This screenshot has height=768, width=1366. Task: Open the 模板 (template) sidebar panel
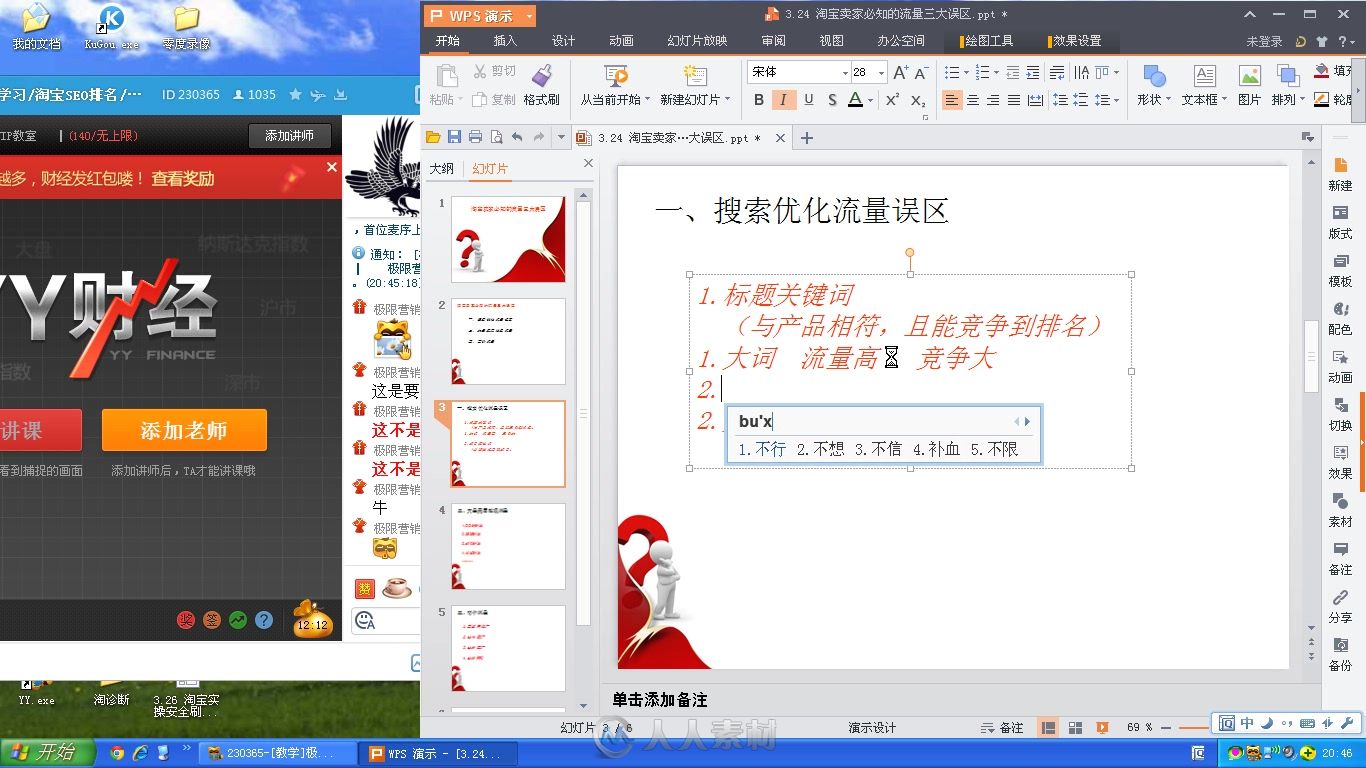pos(1340,270)
